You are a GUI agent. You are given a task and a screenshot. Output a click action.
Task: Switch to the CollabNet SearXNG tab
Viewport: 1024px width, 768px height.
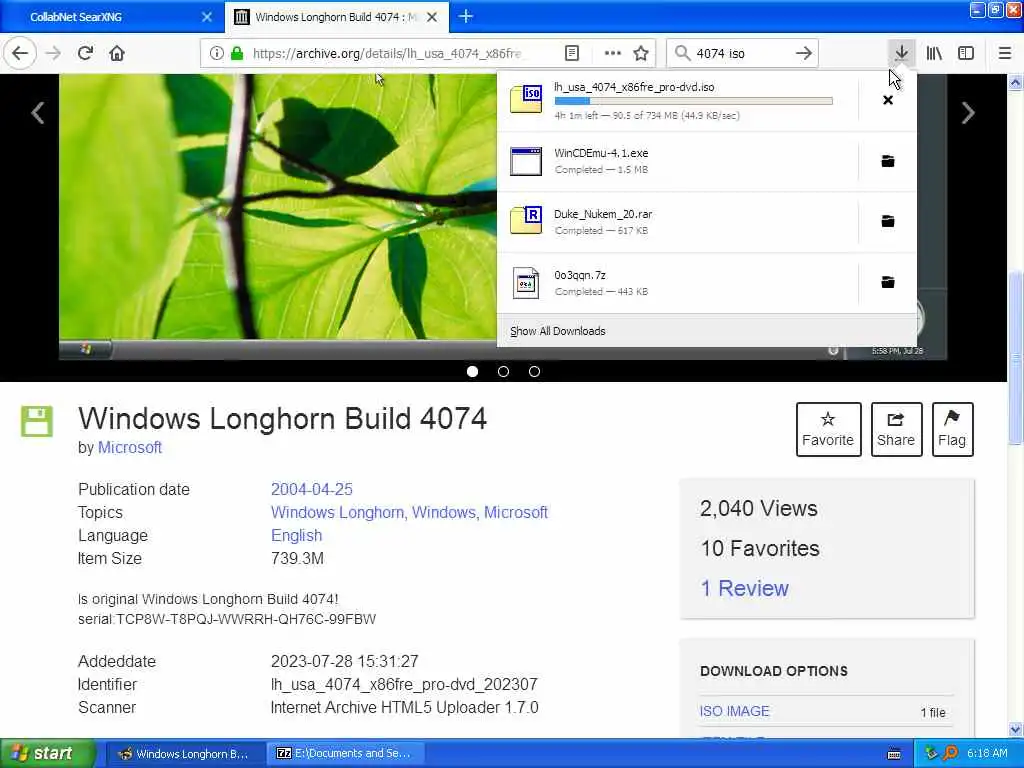coord(111,17)
